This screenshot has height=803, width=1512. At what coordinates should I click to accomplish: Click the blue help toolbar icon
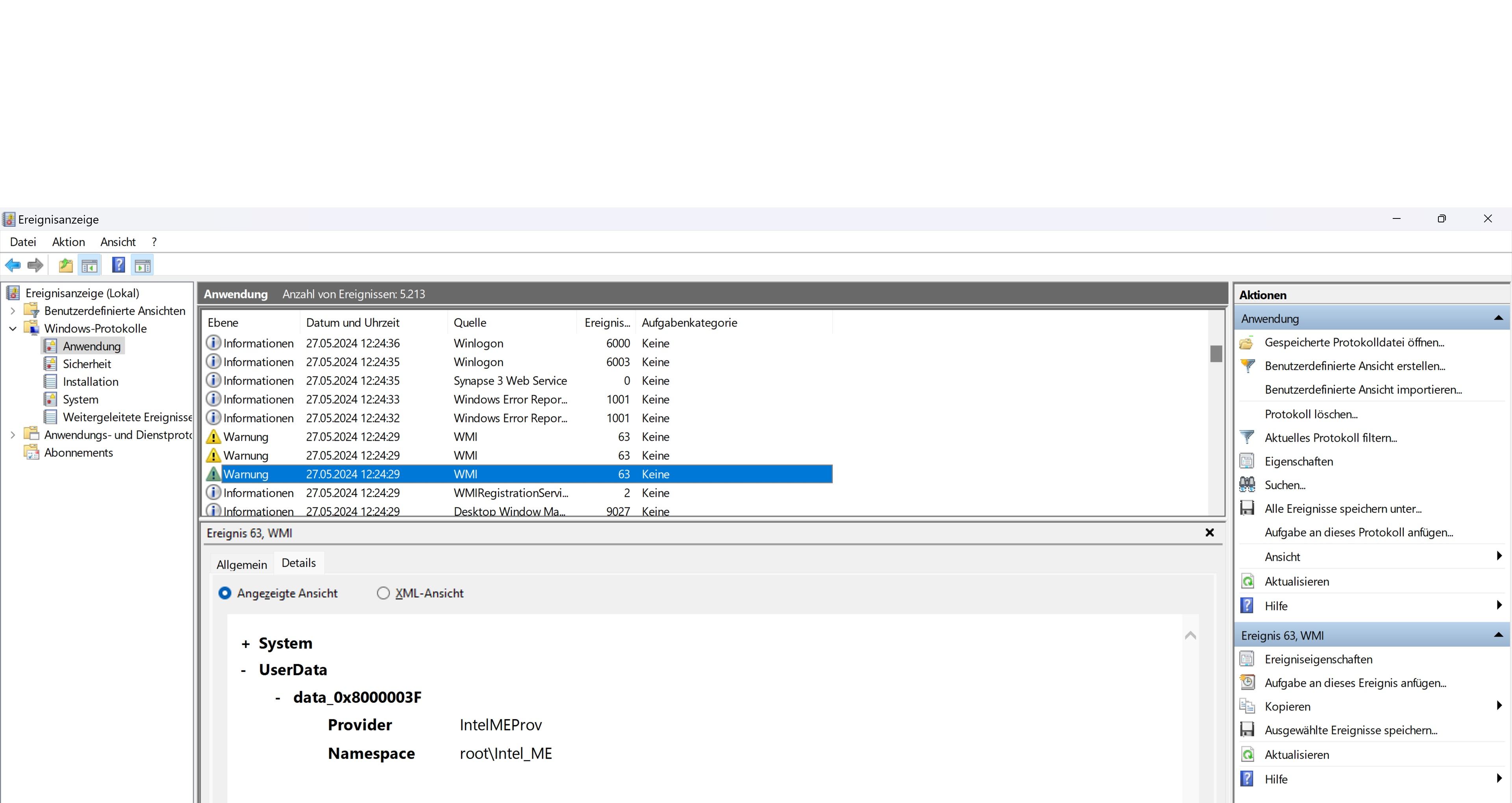[119, 265]
